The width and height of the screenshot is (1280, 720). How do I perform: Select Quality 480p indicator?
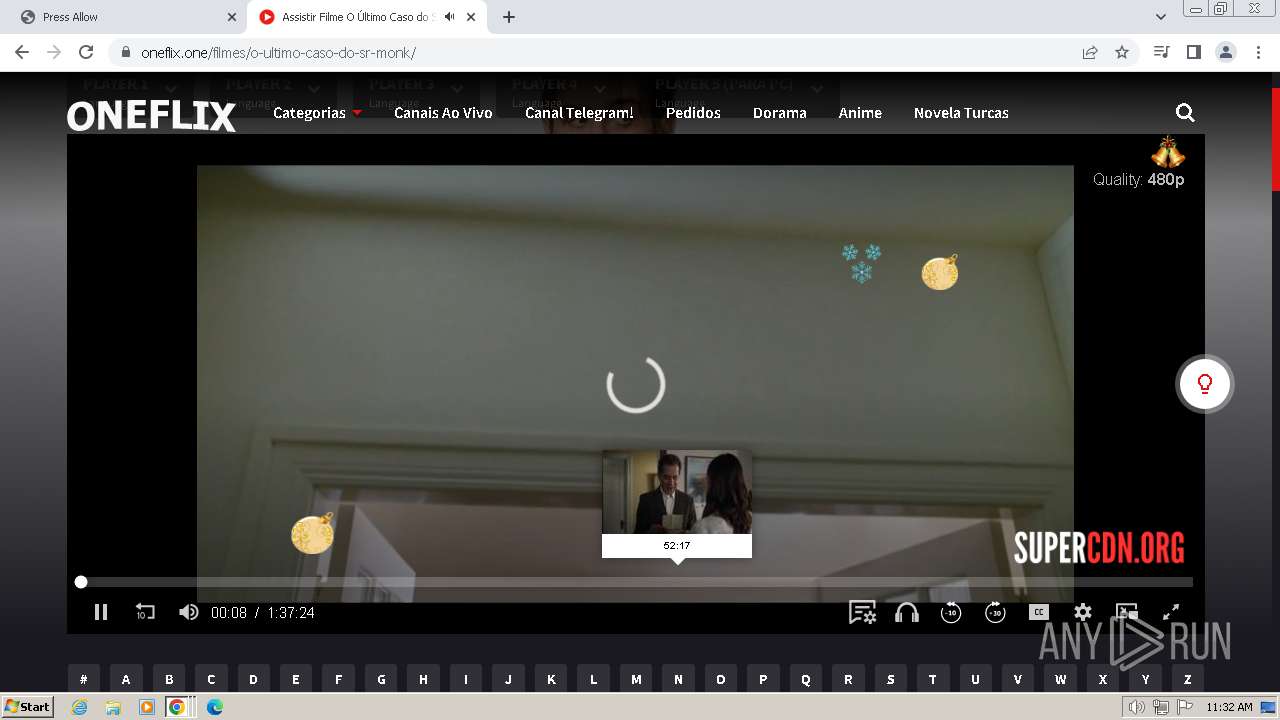click(1138, 180)
